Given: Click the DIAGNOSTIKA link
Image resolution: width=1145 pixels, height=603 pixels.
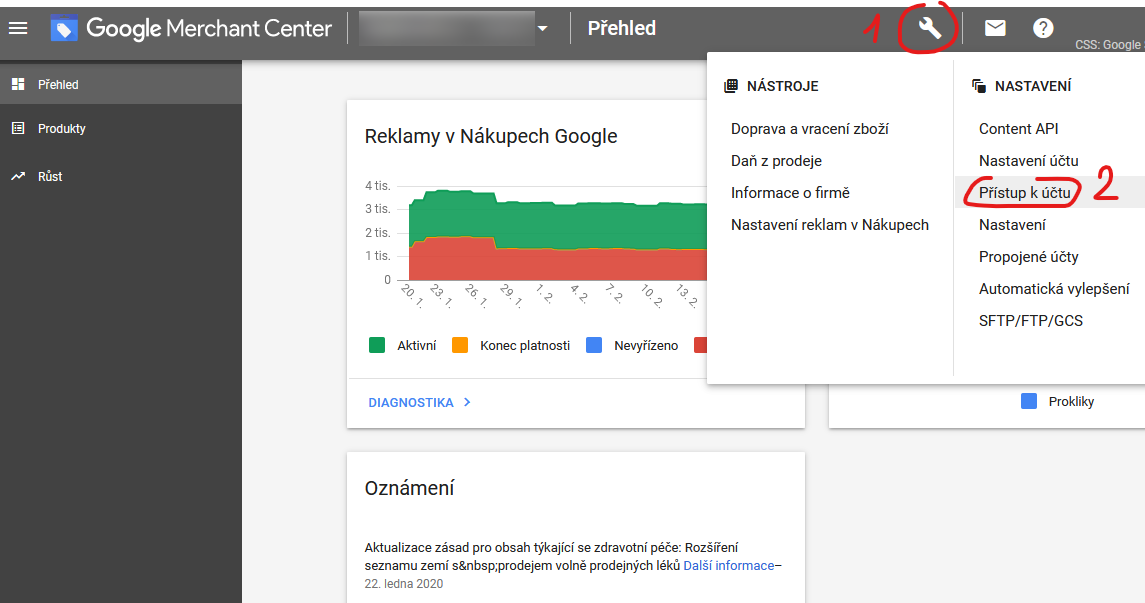Looking at the screenshot, I should point(411,403).
